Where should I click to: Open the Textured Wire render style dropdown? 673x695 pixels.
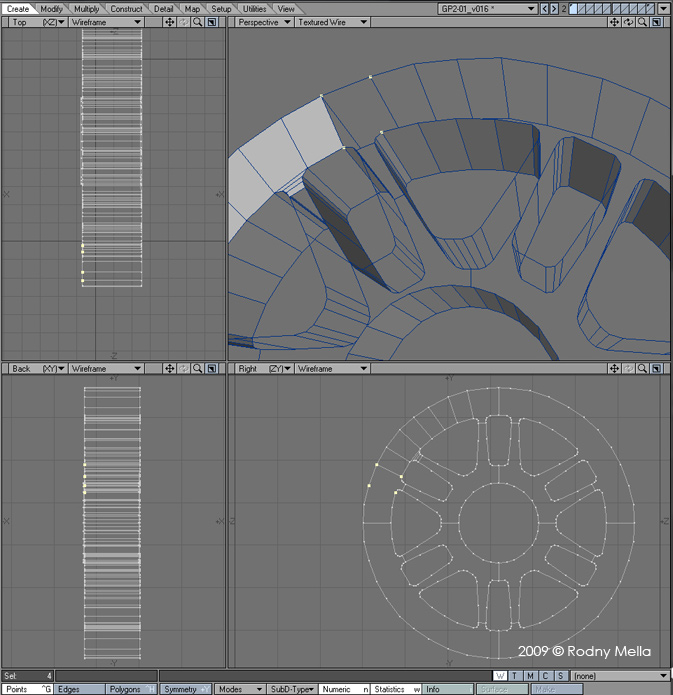pos(330,22)
